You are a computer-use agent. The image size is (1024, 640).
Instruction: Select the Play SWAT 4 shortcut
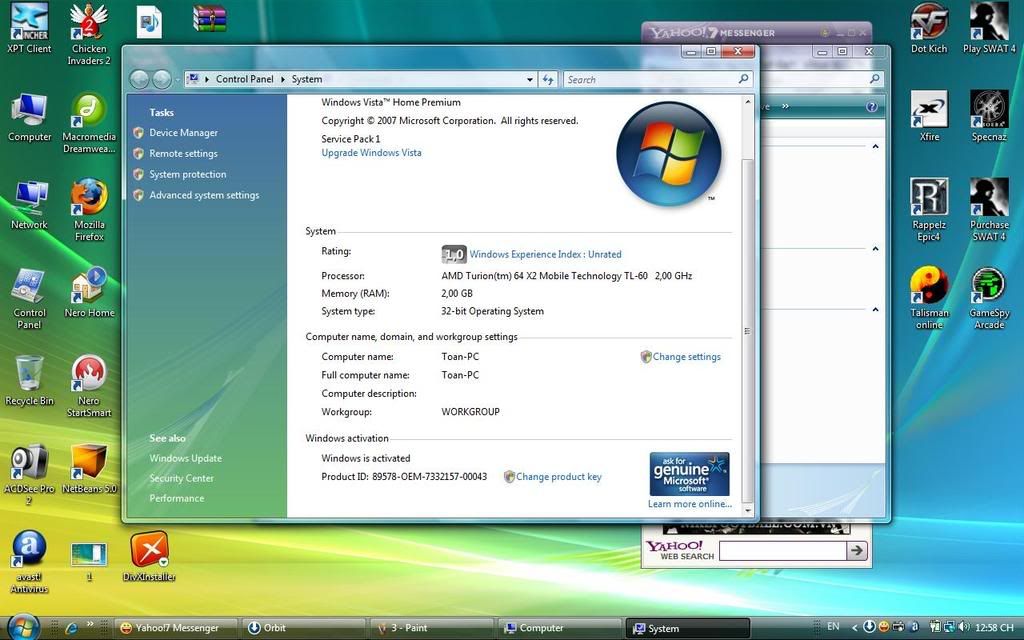click(989, 29)
